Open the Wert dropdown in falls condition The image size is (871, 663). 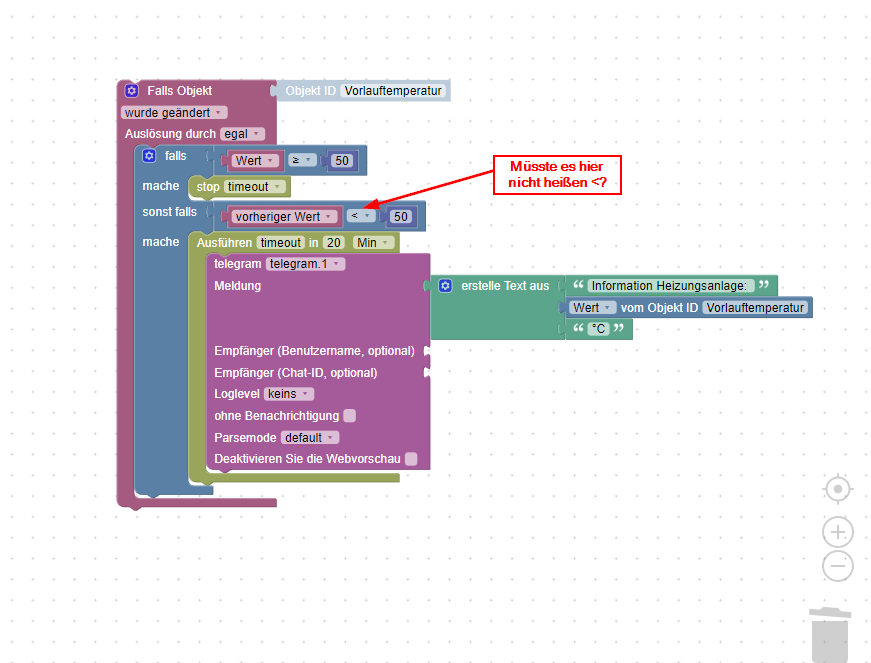click(254, 160)
